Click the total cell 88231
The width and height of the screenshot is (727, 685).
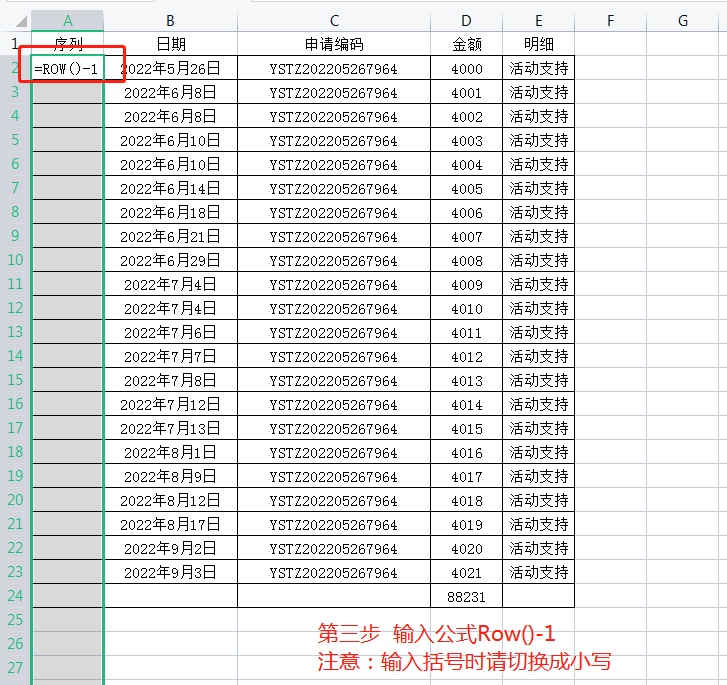[466, 596]
